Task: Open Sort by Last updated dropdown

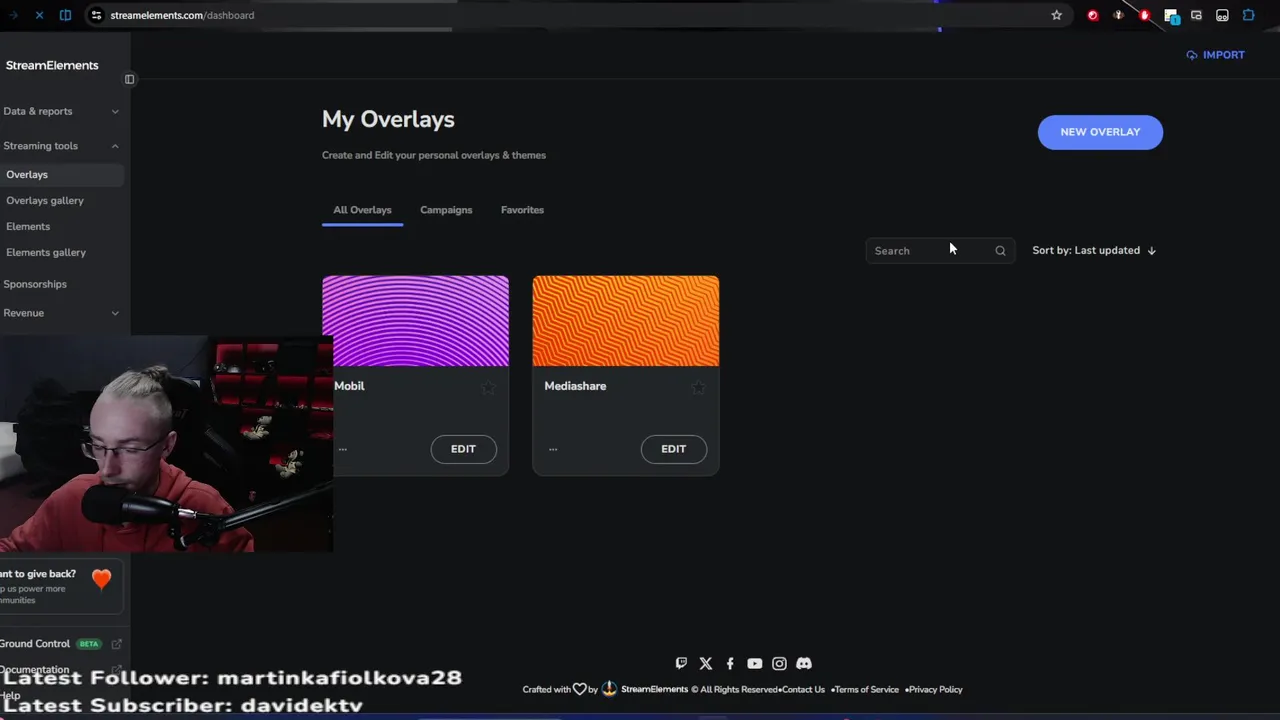Action: [1094, 251]
